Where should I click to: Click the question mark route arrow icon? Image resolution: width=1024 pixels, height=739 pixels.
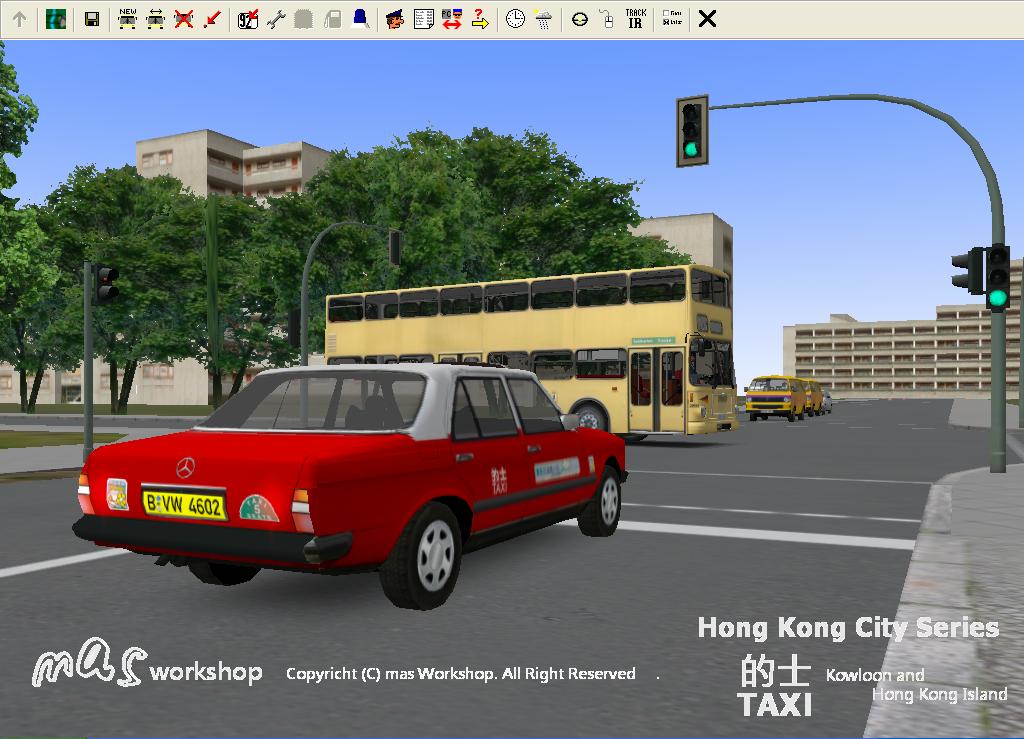pyautogui.click(x=480, y=20)
